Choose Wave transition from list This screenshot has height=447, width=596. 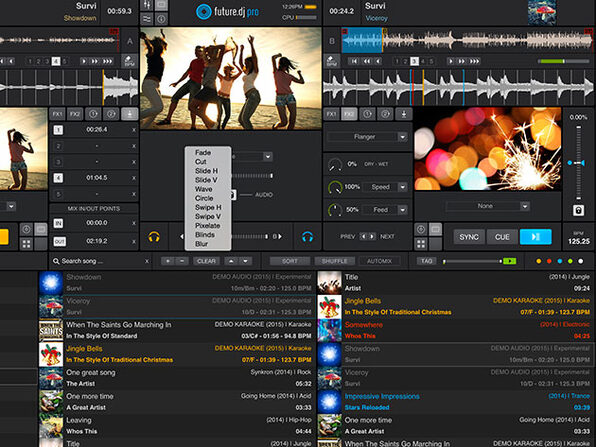click(203, 189)
